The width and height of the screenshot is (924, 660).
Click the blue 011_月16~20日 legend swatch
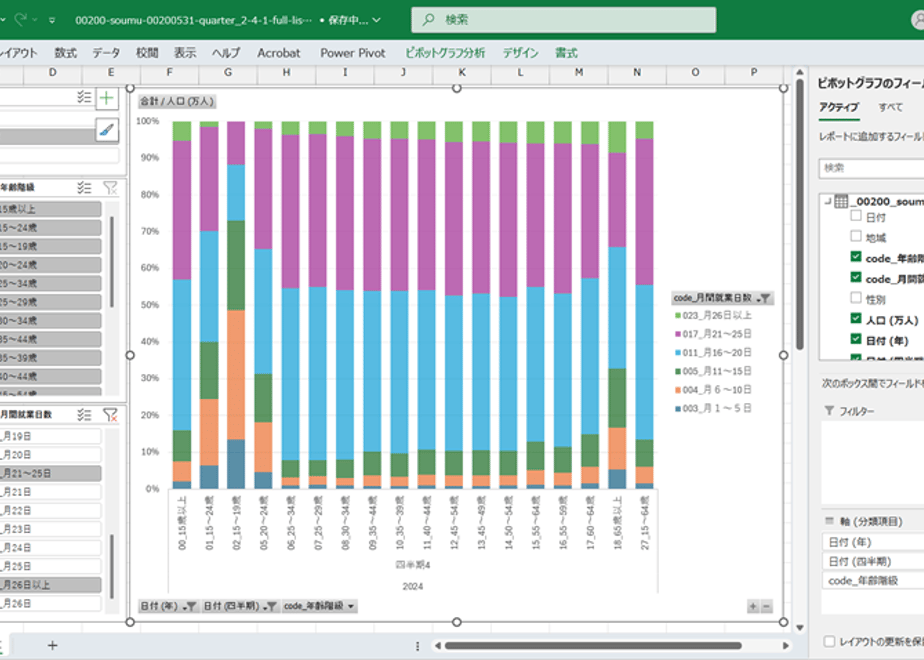[678, 353]
